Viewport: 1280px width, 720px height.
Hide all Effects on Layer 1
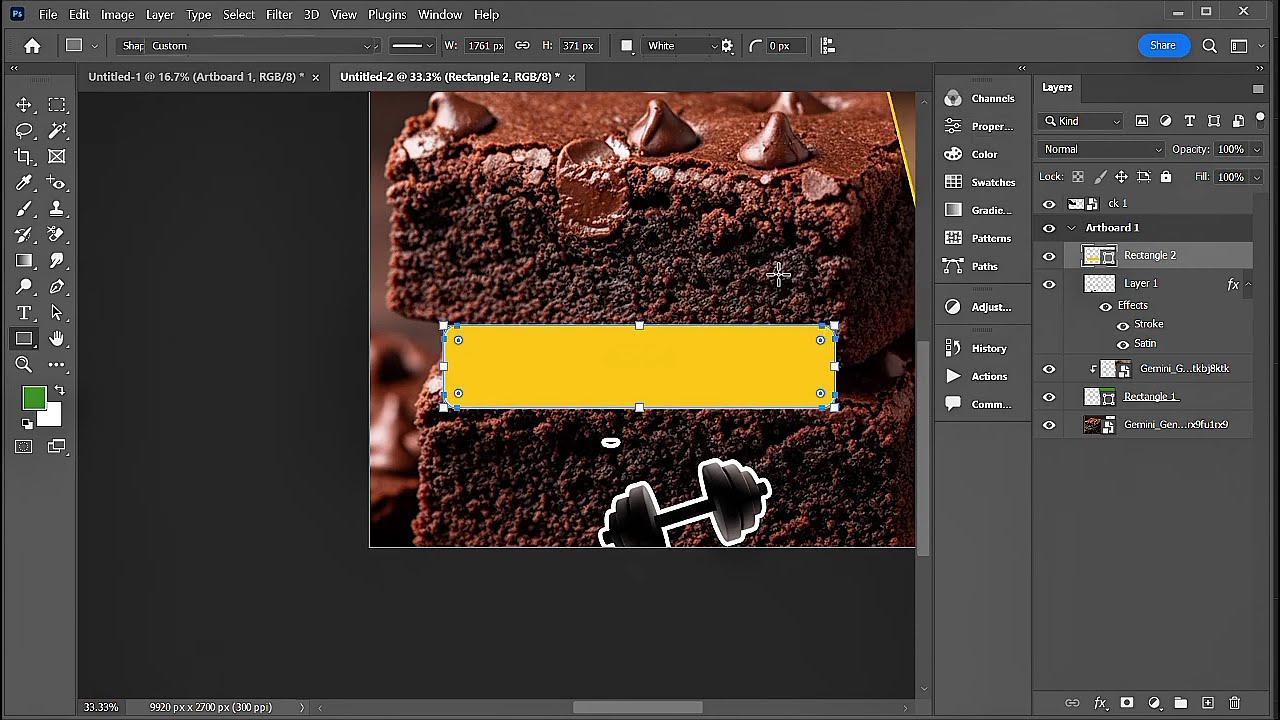click(1105, 306)
